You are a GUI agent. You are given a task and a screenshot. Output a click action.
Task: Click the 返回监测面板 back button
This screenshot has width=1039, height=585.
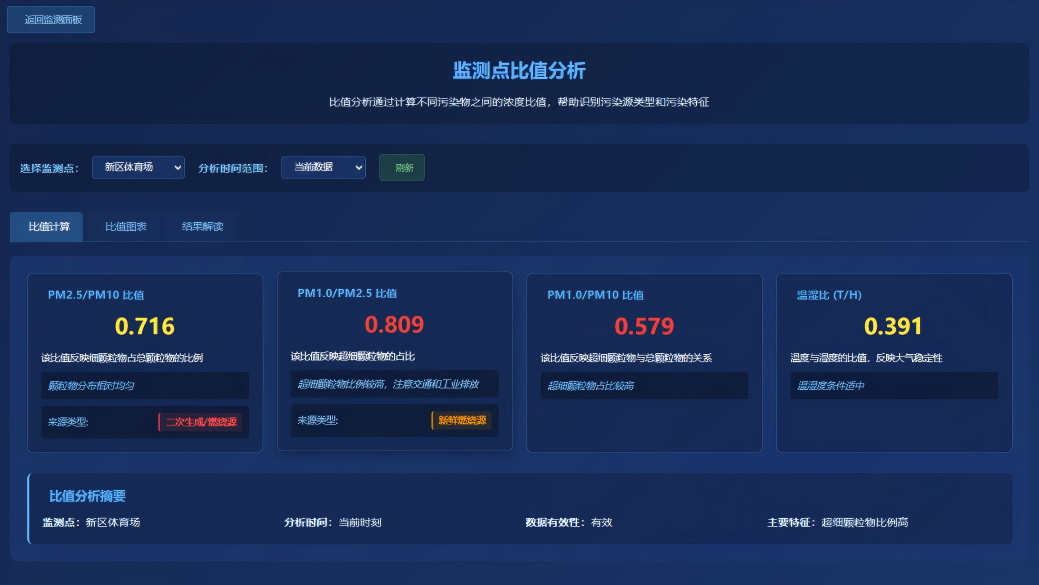click(51, 19)
